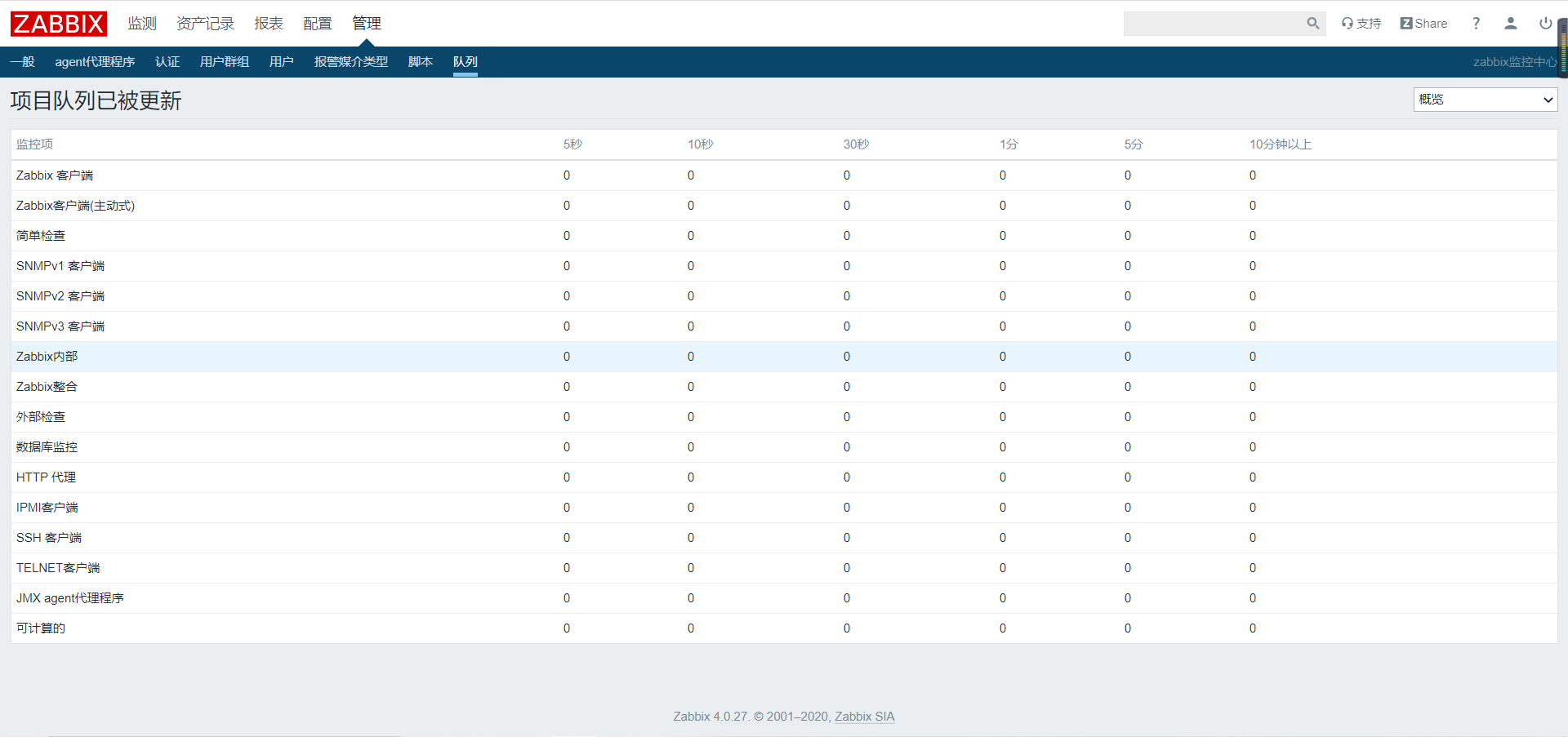The image size is (1568, 737).
Task: Select the SNMPv3 客户端 row label
Action: pos(60,326)
